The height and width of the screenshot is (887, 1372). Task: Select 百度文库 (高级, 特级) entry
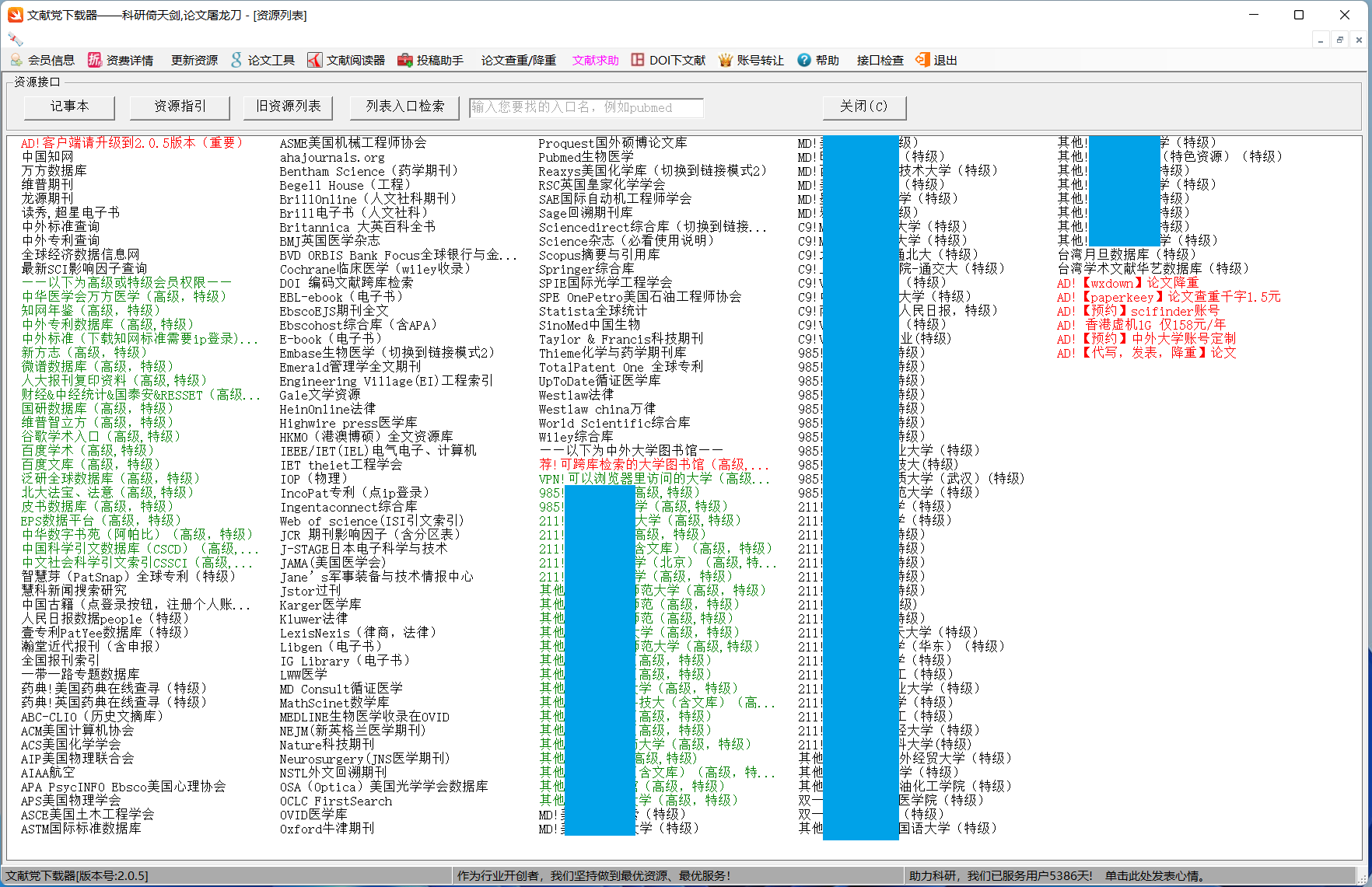91,465
